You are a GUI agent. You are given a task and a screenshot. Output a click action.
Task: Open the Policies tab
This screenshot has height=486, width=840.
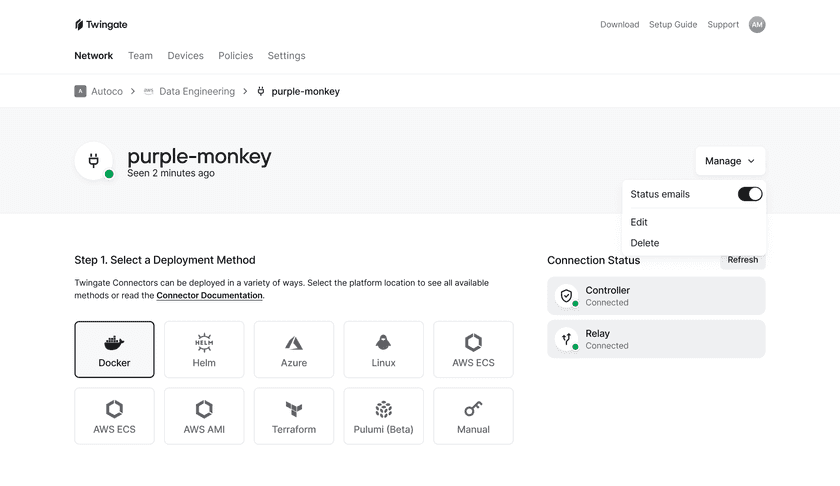(x=235, y=56)
